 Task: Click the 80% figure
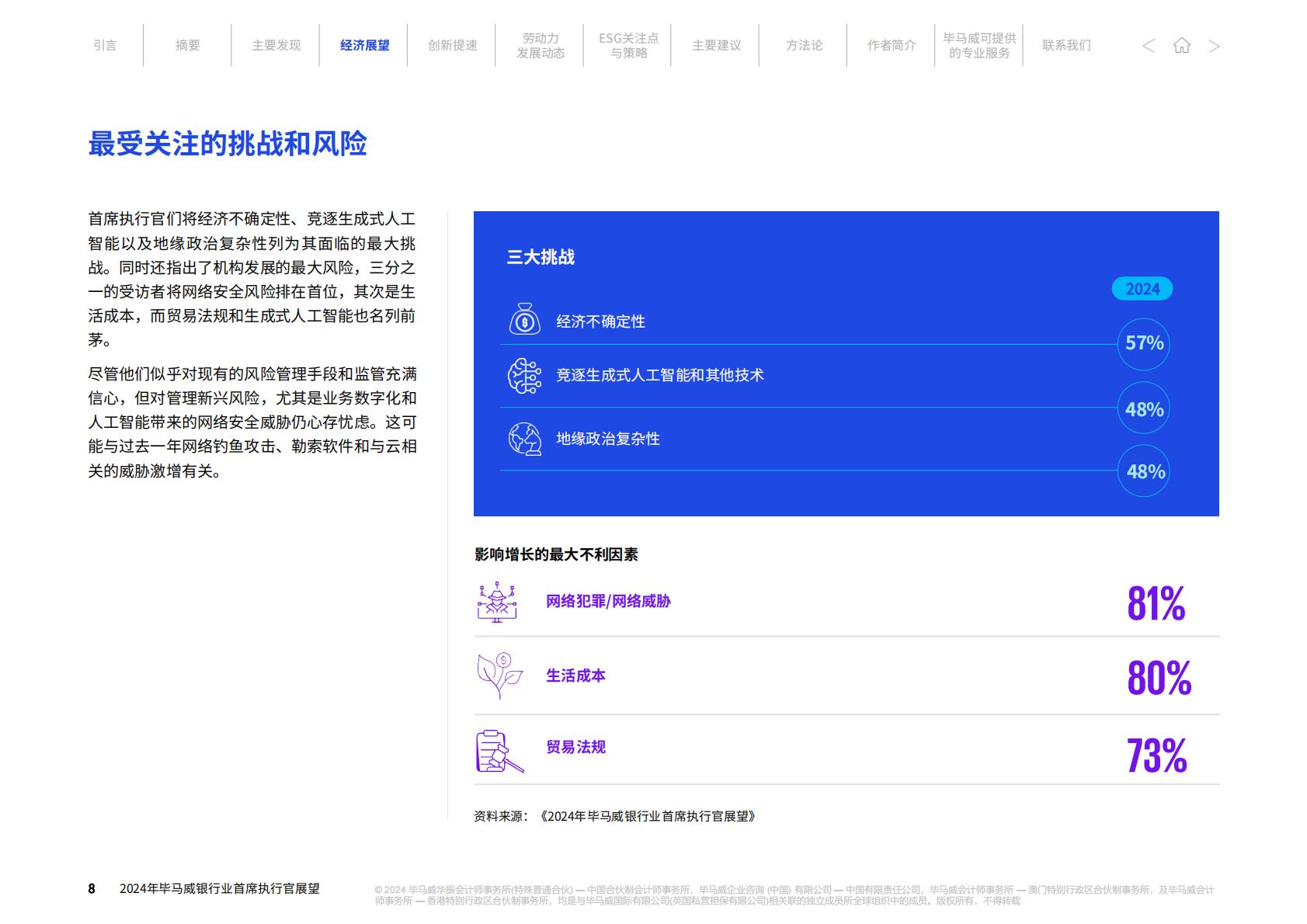point(1159,678)
